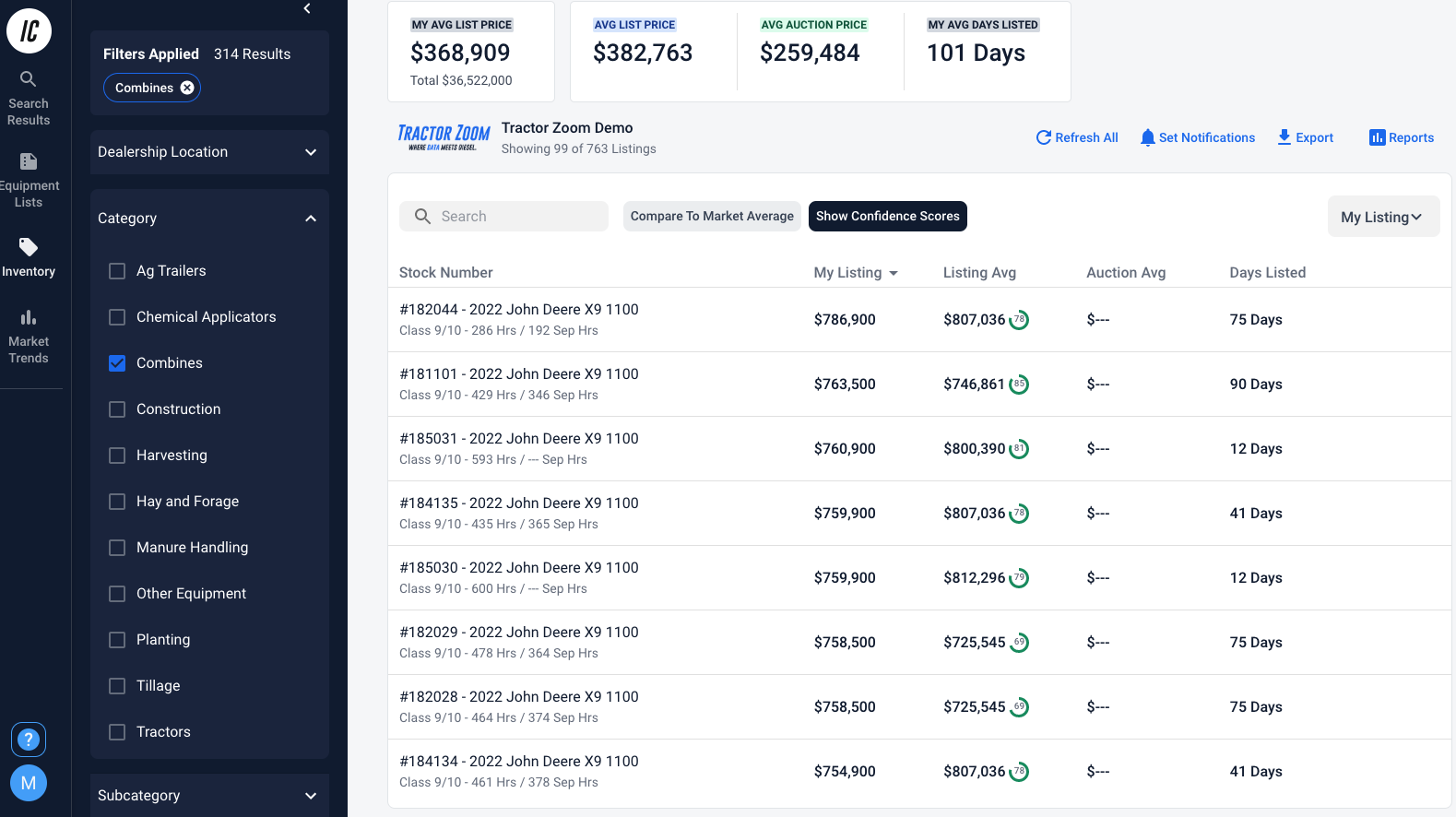1456x817 pixels.
Task: Click the Stock Number column header
Action: (x=446, y=273)
